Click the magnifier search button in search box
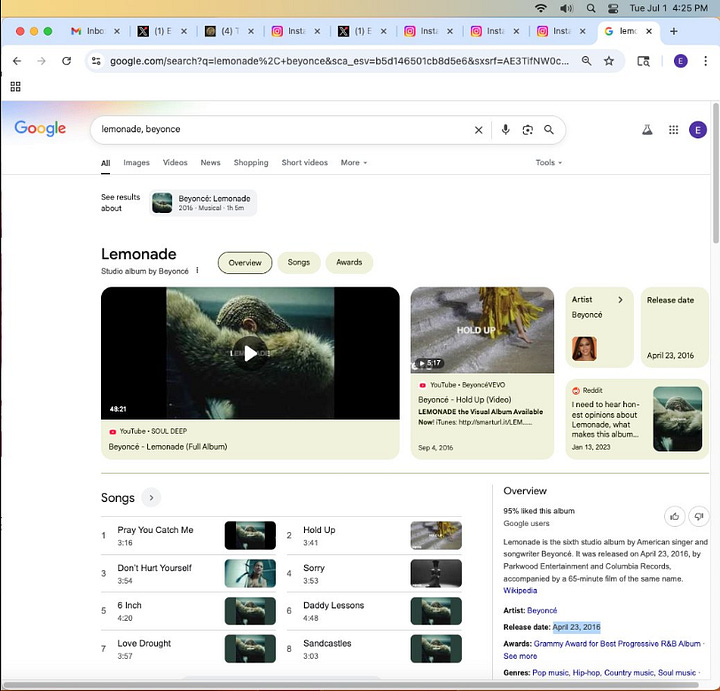 (x=549, y=130)
